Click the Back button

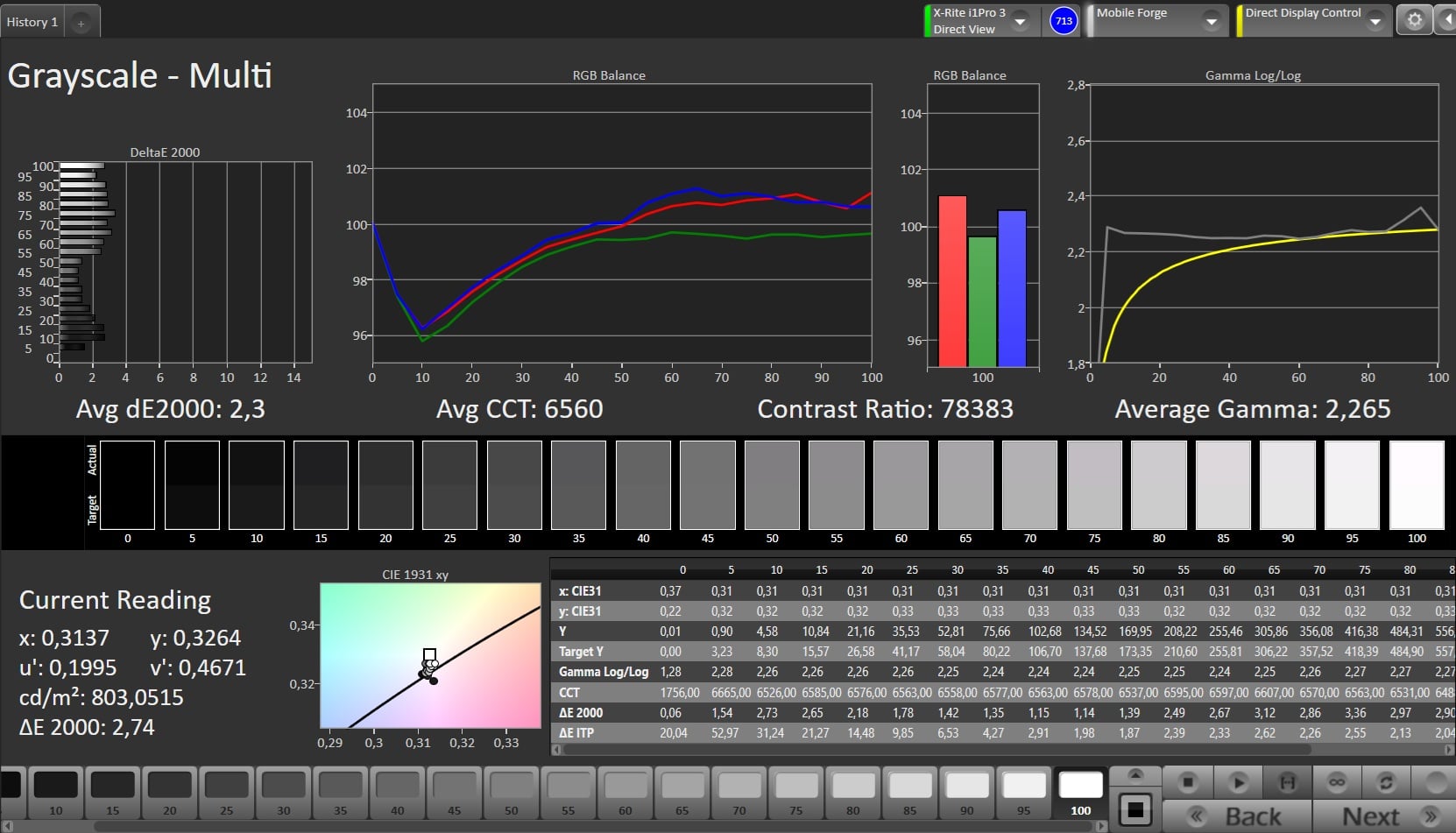coord(1235,816)
